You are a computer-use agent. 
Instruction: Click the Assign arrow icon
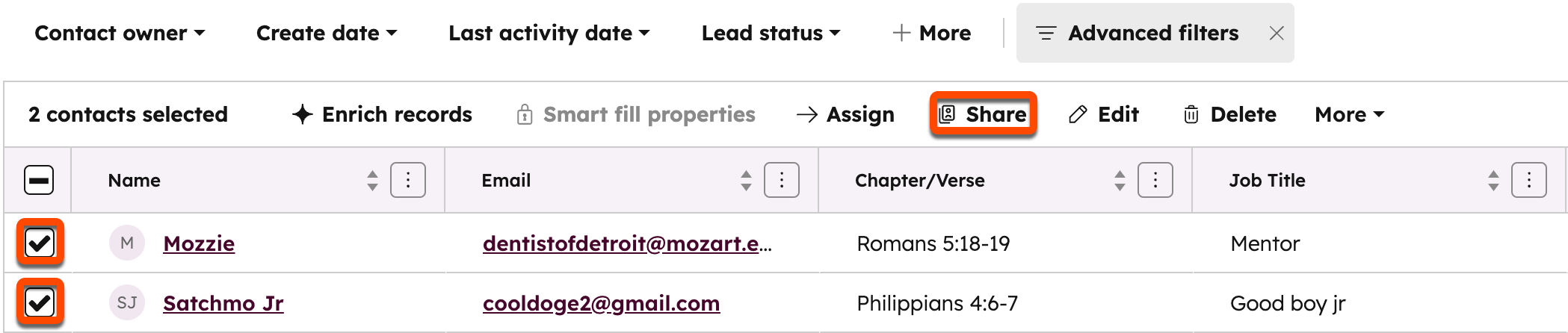point(806,114)
